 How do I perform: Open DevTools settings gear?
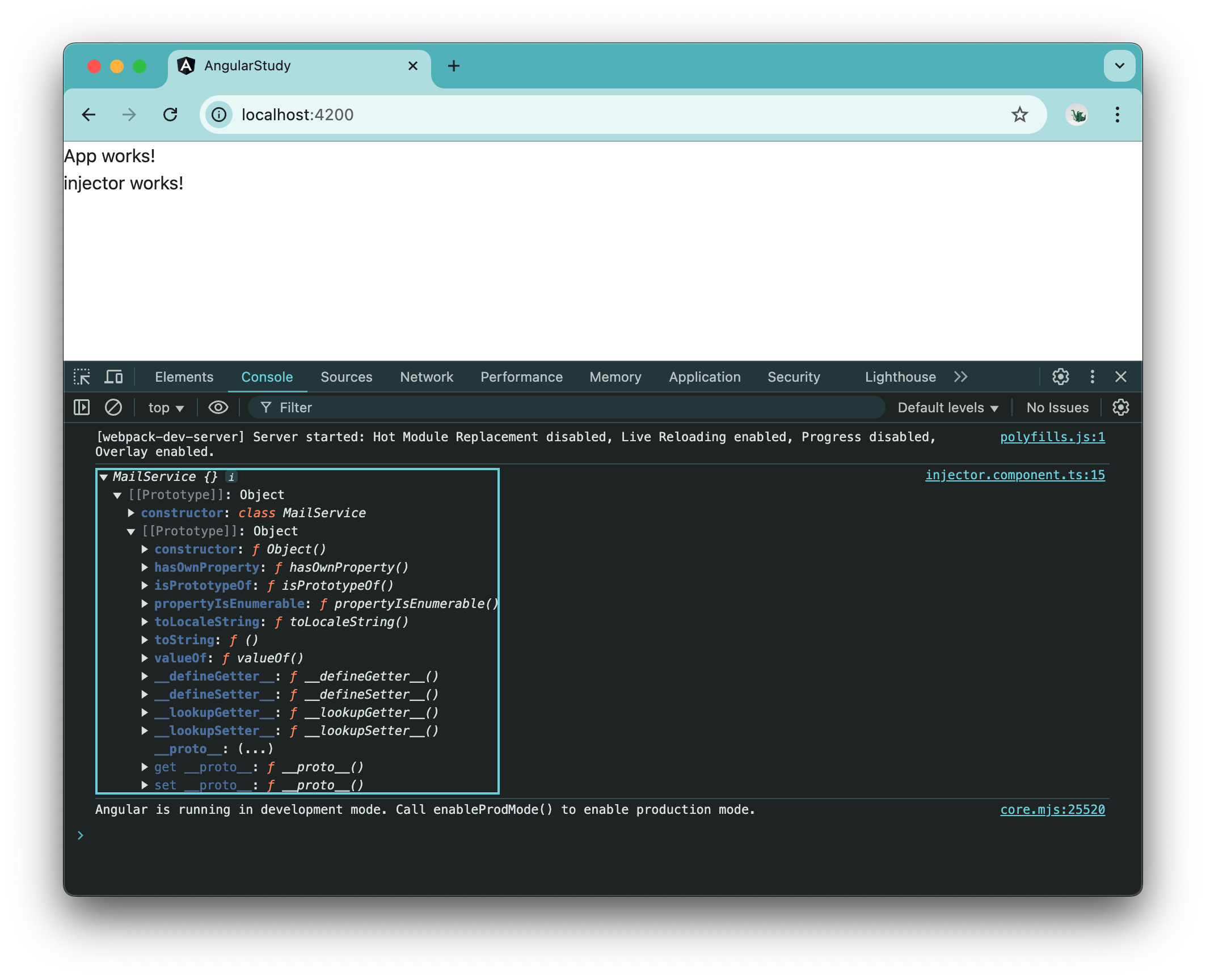pyautogui.click(x=1060, y=377)
